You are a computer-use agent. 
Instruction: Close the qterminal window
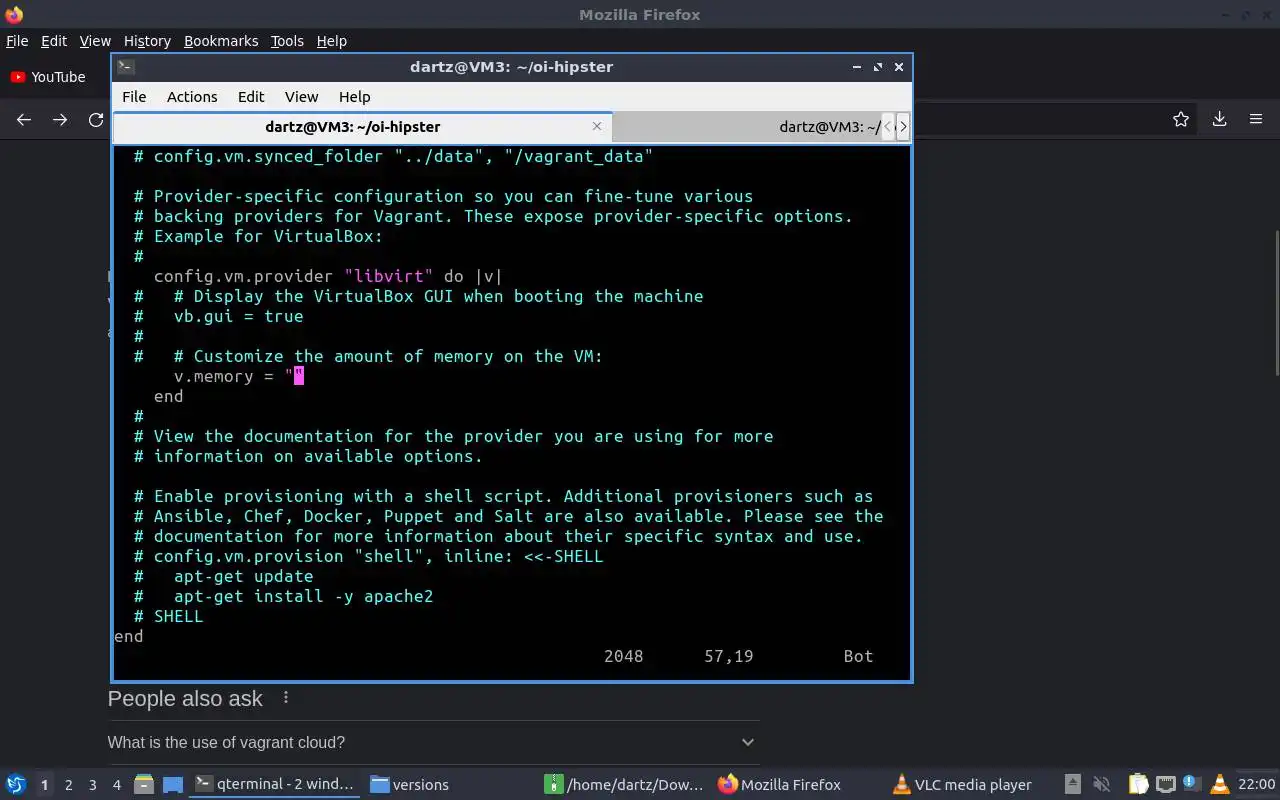pos(899,67)
